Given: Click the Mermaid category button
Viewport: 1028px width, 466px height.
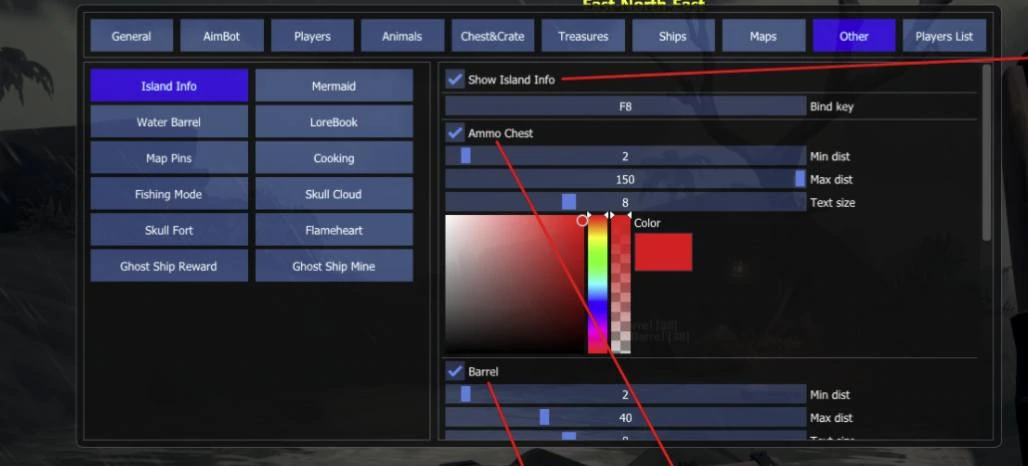Looking at the screenshot, I should [x=334, y=86].
